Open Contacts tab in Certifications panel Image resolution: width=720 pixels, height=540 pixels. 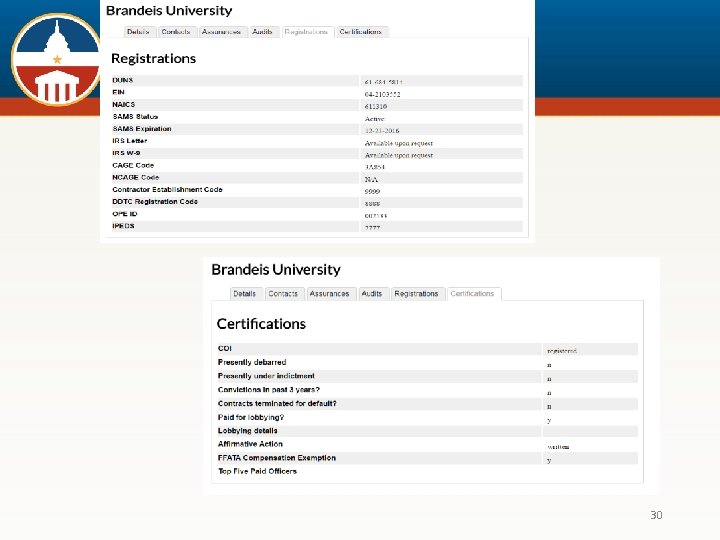pyautogui.click(x=283, y=293)
